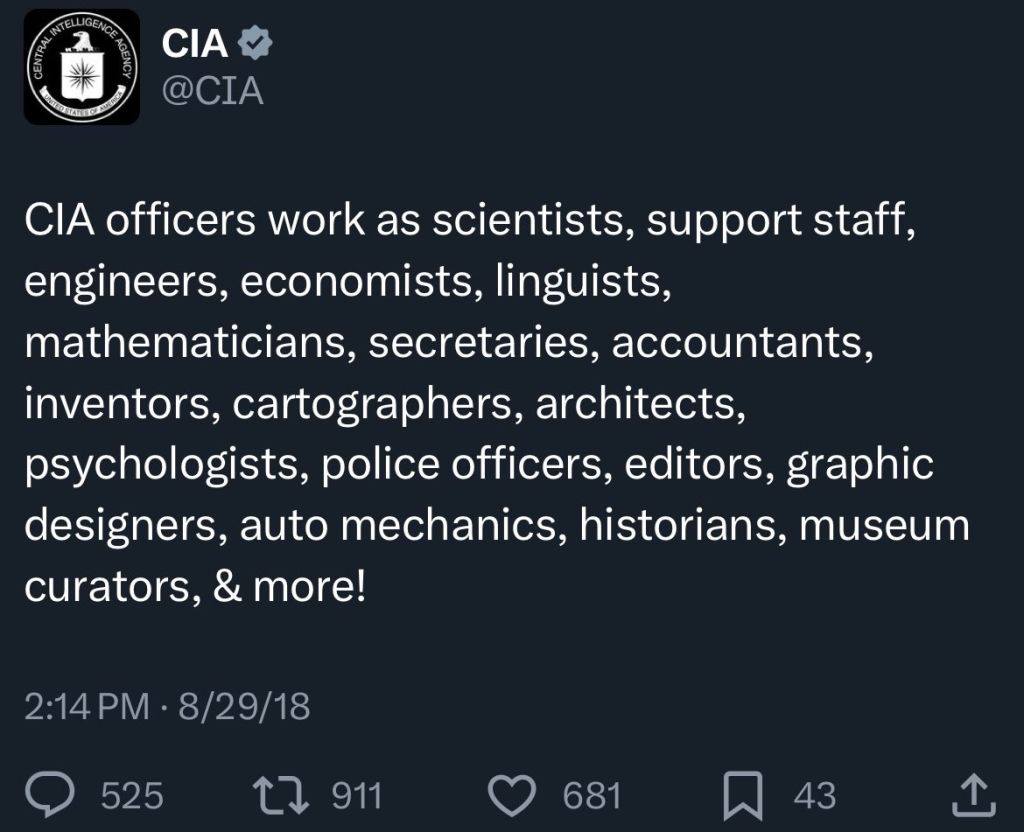Tap the retweet arrows icon
Viewport: 1024px width, 832px height.
tap(281, 795)
